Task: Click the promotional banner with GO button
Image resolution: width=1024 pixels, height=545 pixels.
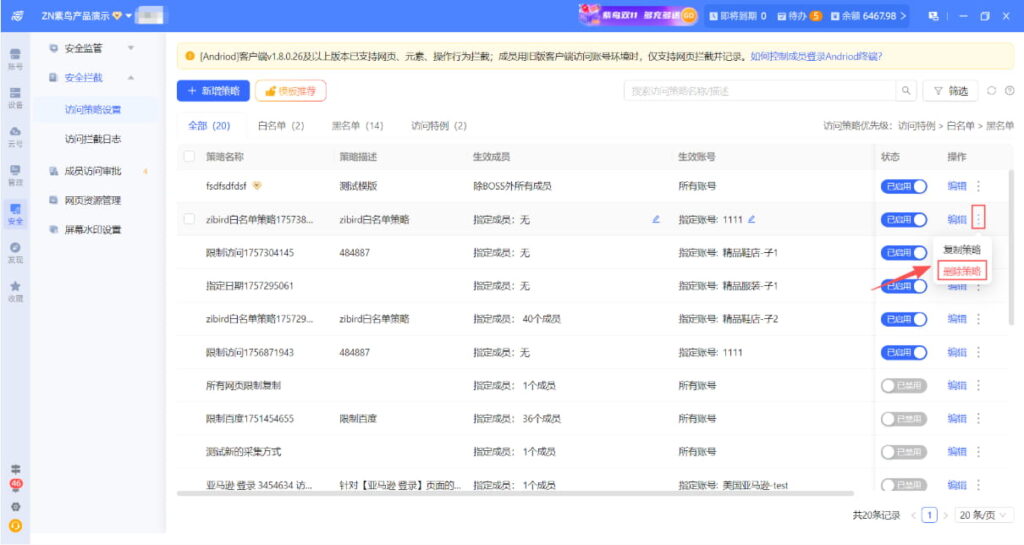Action: [x=637, y=15]
